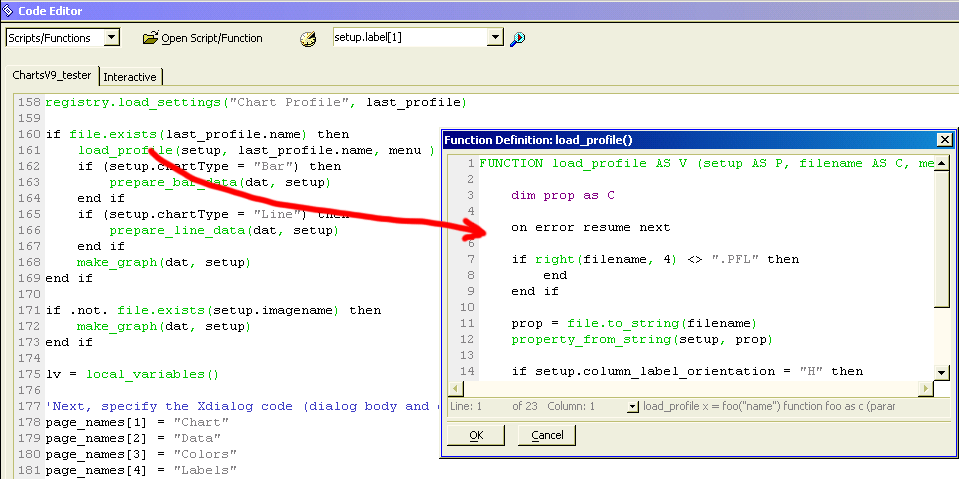Click the horizontal scroll right arrow in dialog
Screen dimensions: 959x479
point(926,388)
